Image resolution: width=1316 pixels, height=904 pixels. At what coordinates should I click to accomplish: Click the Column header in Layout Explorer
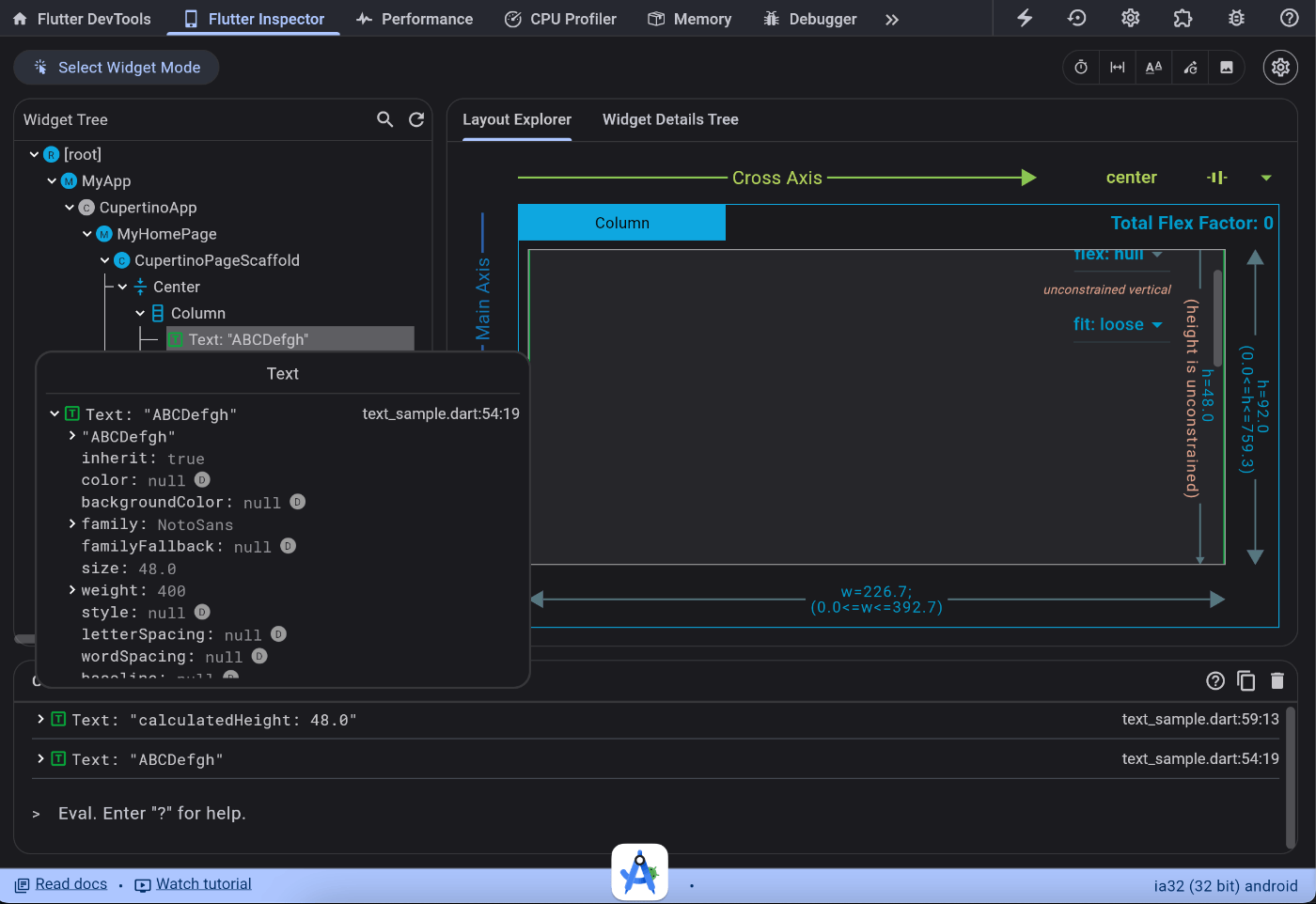622,223
